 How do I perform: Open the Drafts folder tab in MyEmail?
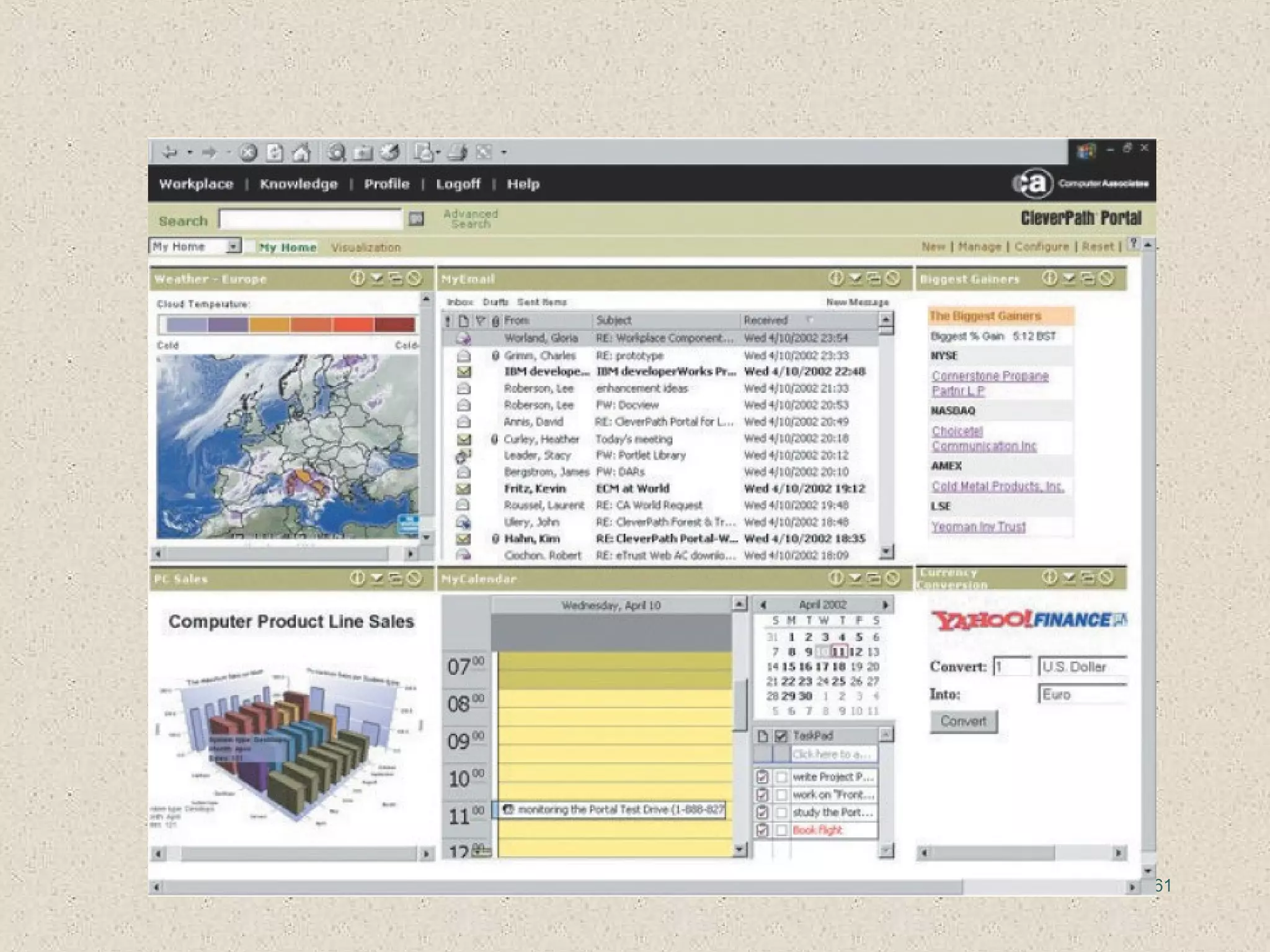coord(495,302)
